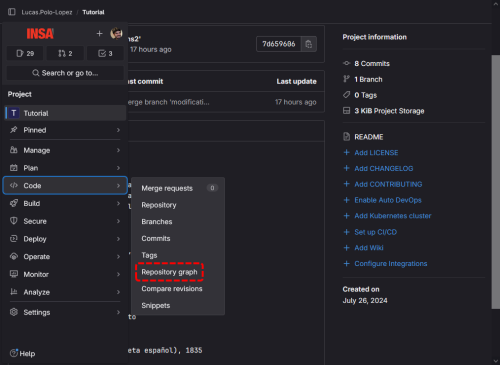Open merge requests counter 2
The width and height of the screenshot is (500, 365).
point(65,53)
